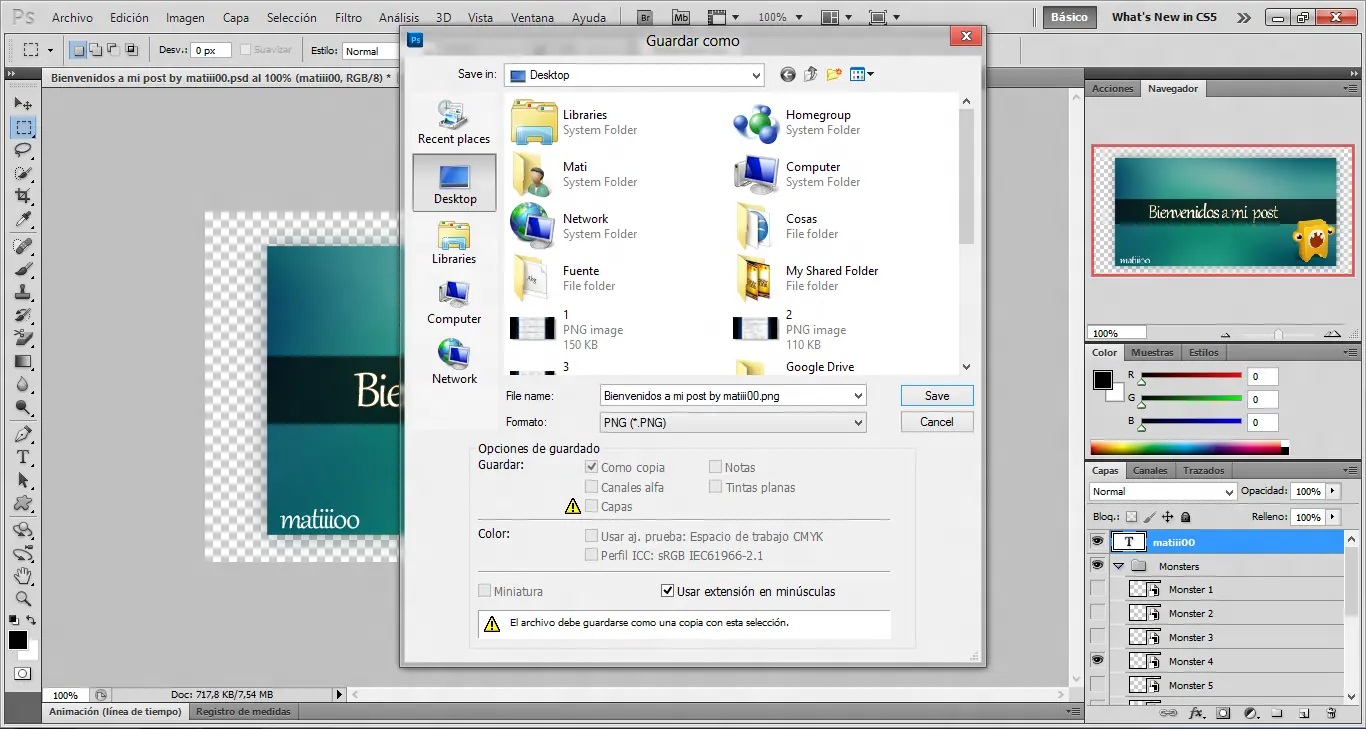Image resolution: width=1366 pixels, height=729 pixels.
Task: Select the Horizontal Type tool
Action: (23, 457)
